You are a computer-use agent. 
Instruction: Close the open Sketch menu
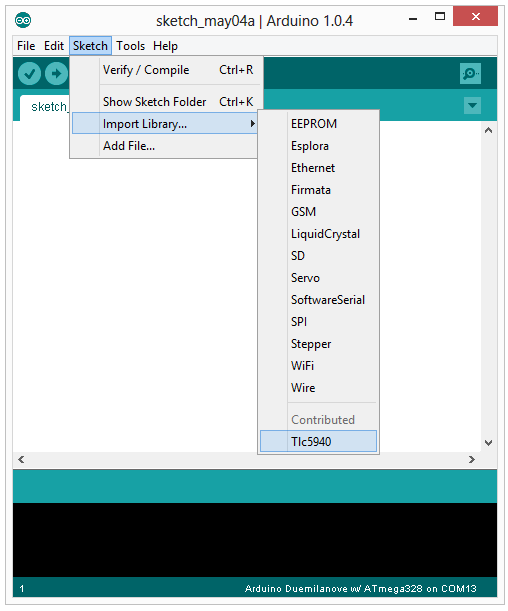90,46
